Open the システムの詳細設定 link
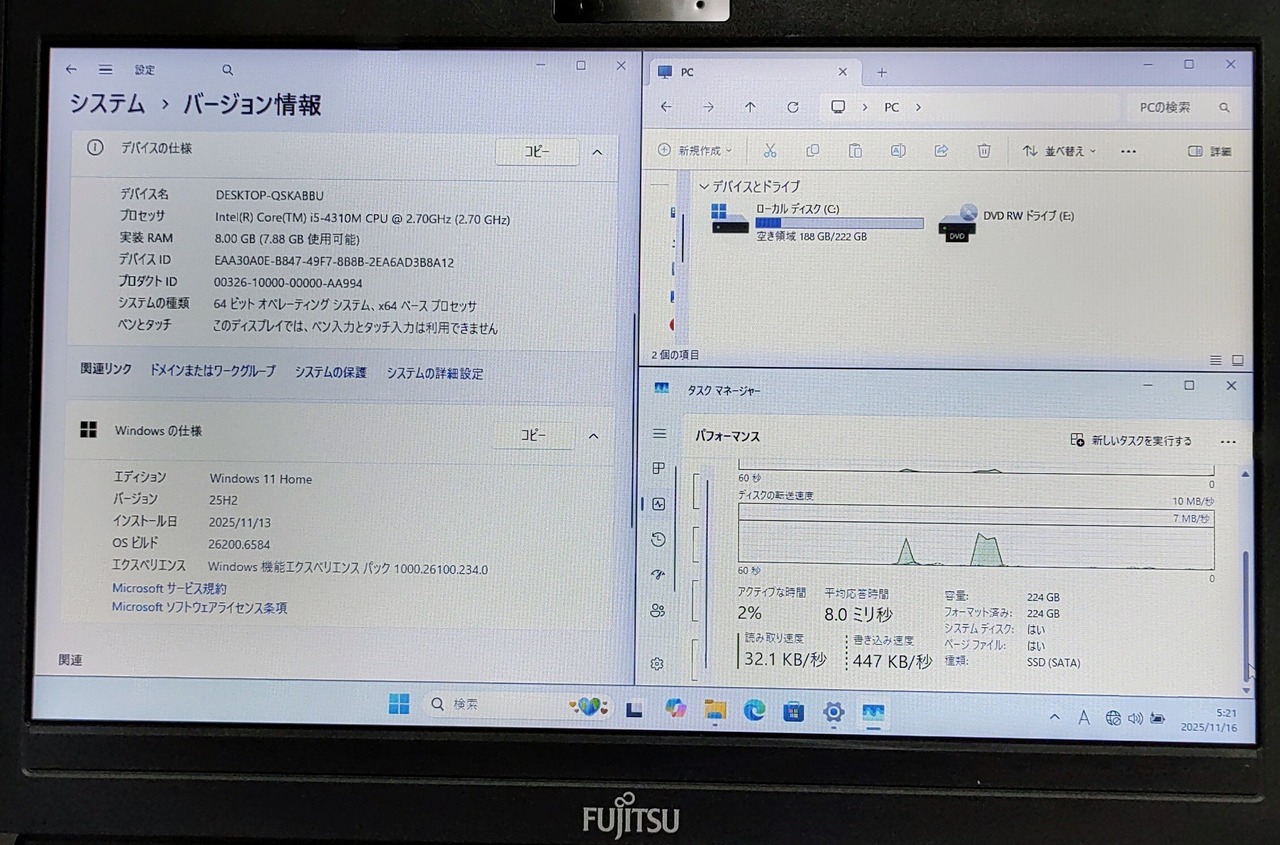1280x845 pixels. (434, 373)
